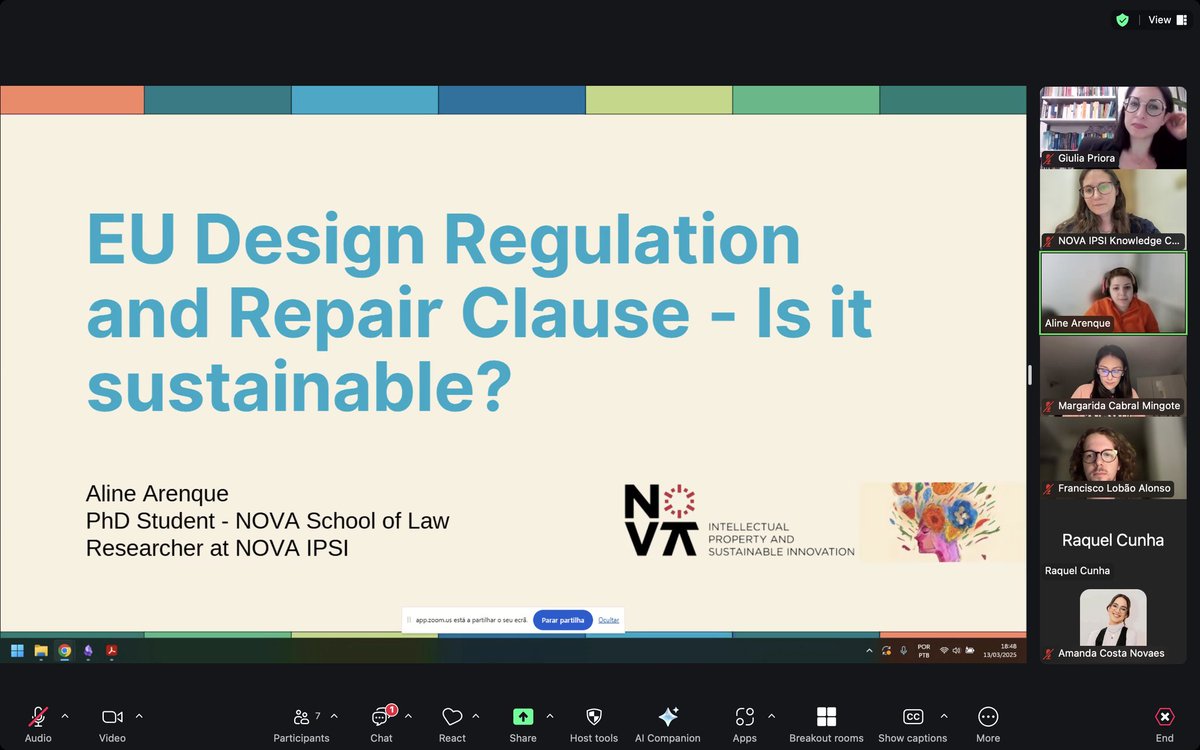Open the purple app icon in shared taskbar
Image resolution: width=1200 pixels, height=750 pixels.
(88, 650)
